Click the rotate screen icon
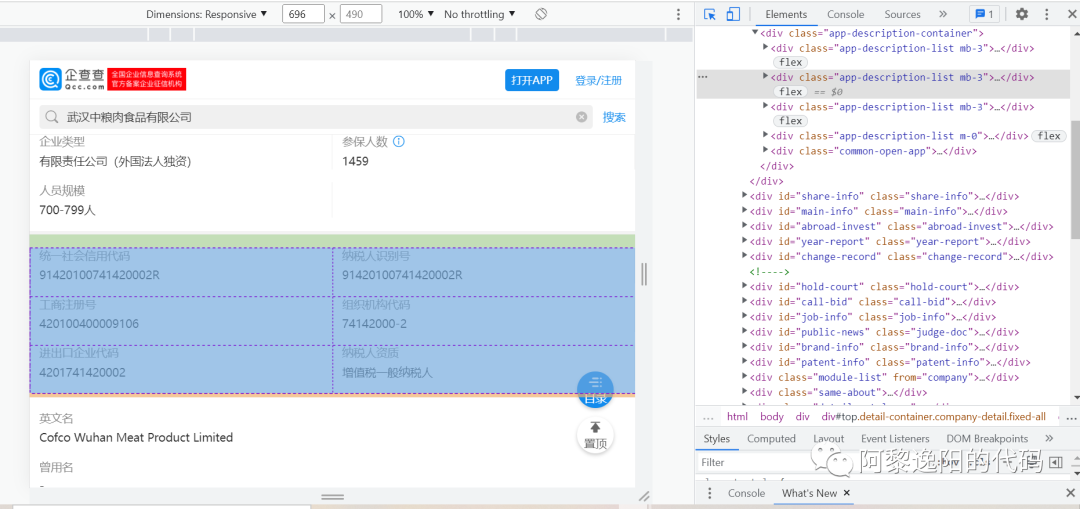 pyautogui.click(x=541, y=14)
